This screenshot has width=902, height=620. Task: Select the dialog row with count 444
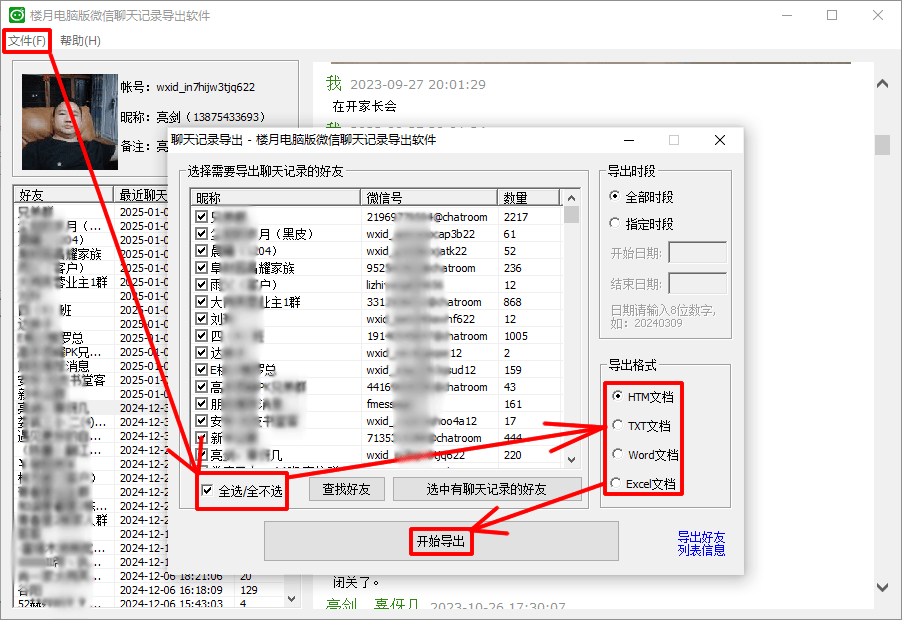377,438
